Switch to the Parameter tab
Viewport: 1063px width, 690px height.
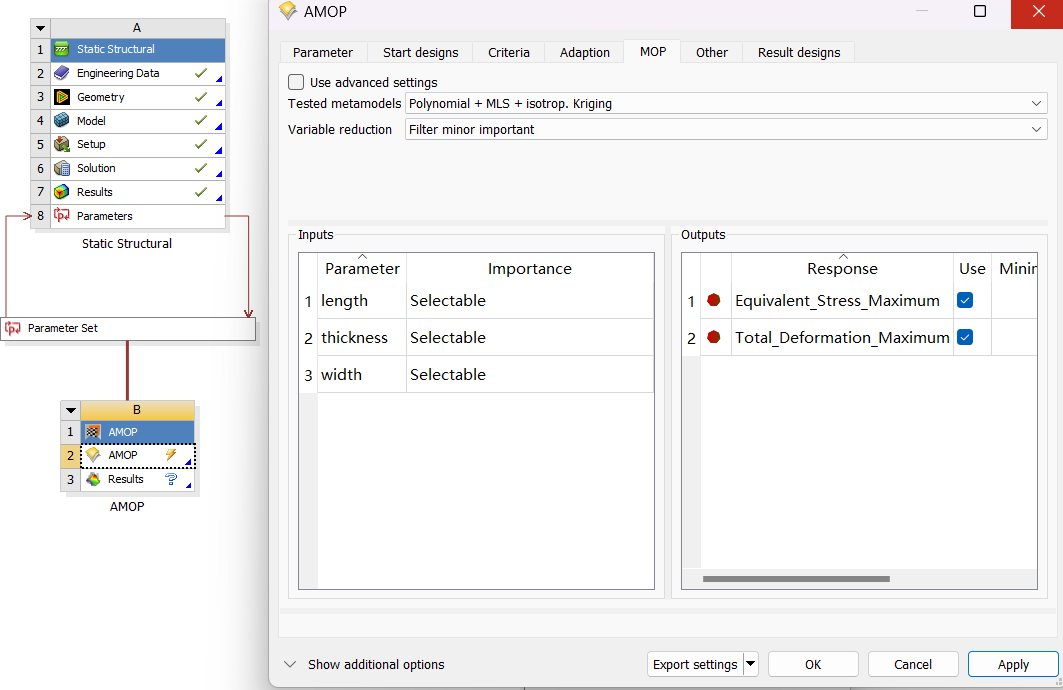[323, 52]
